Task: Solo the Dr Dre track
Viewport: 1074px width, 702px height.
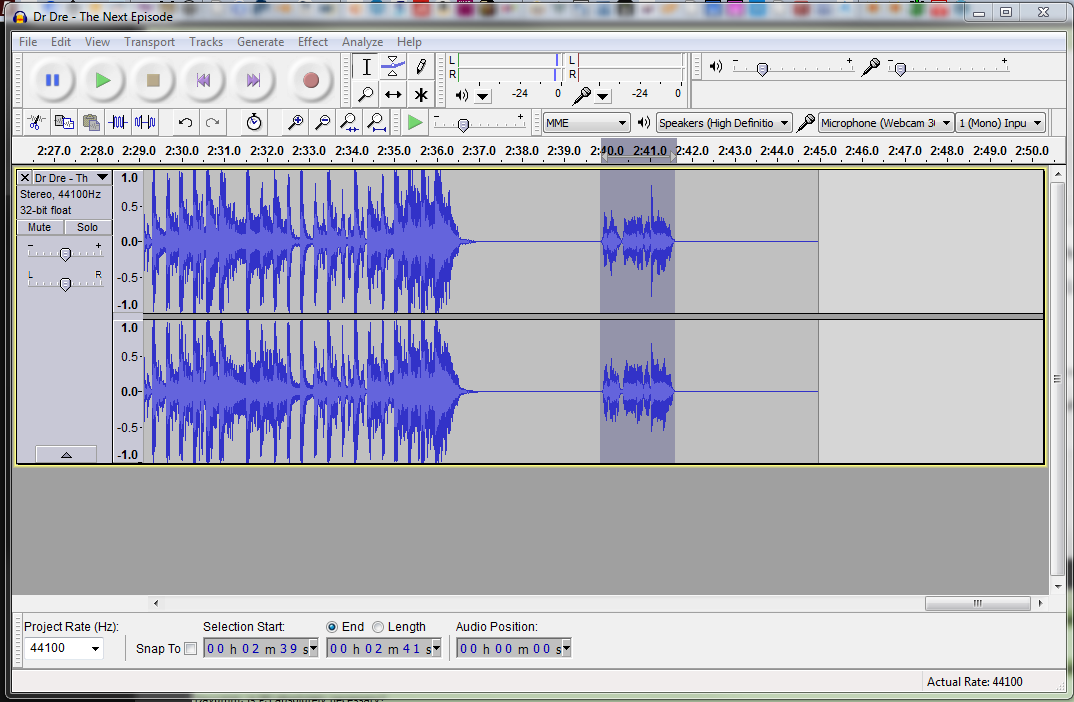Action: pos(87,227)
